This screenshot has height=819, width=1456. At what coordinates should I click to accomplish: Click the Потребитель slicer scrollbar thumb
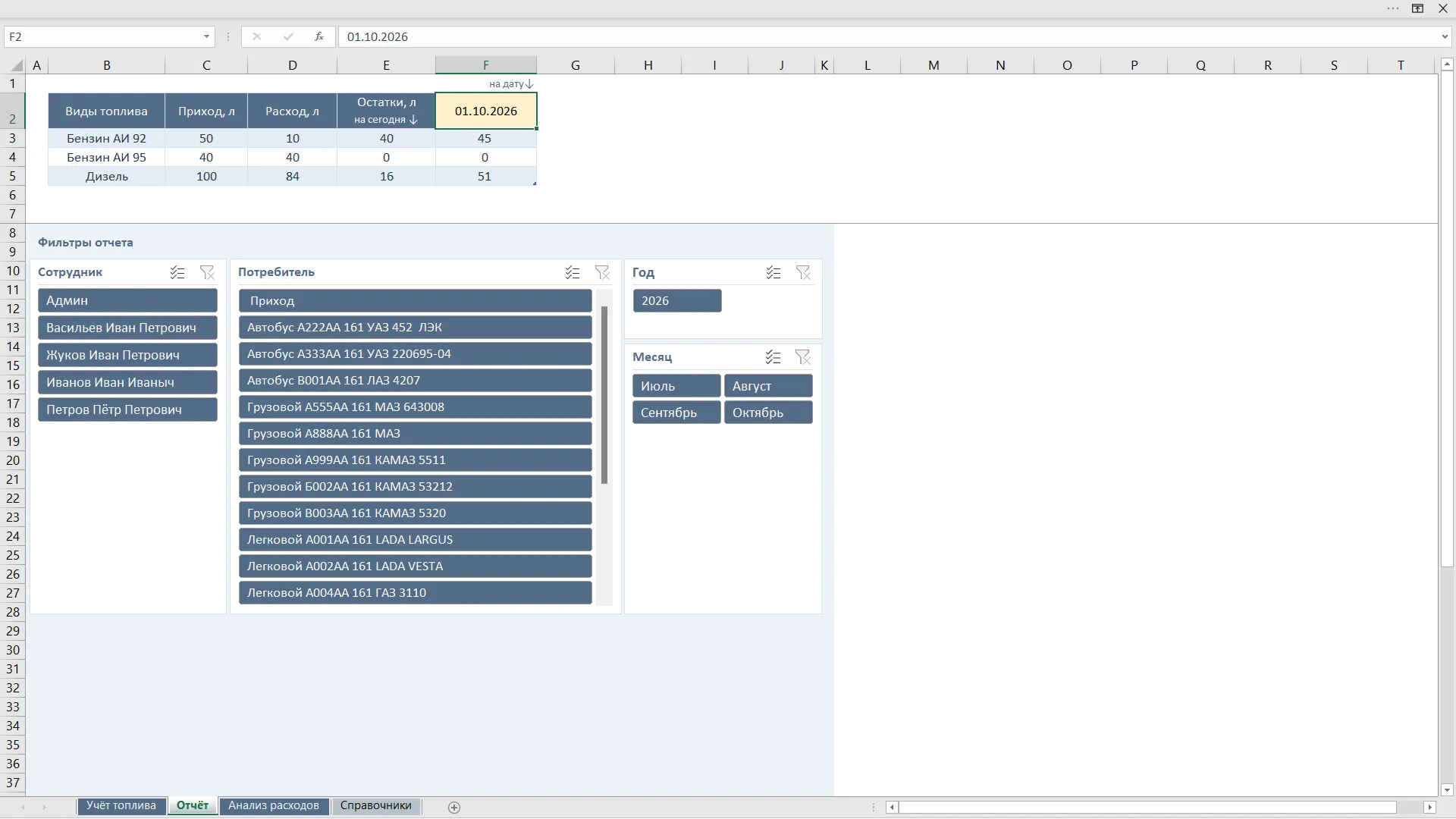pos(604,395)
